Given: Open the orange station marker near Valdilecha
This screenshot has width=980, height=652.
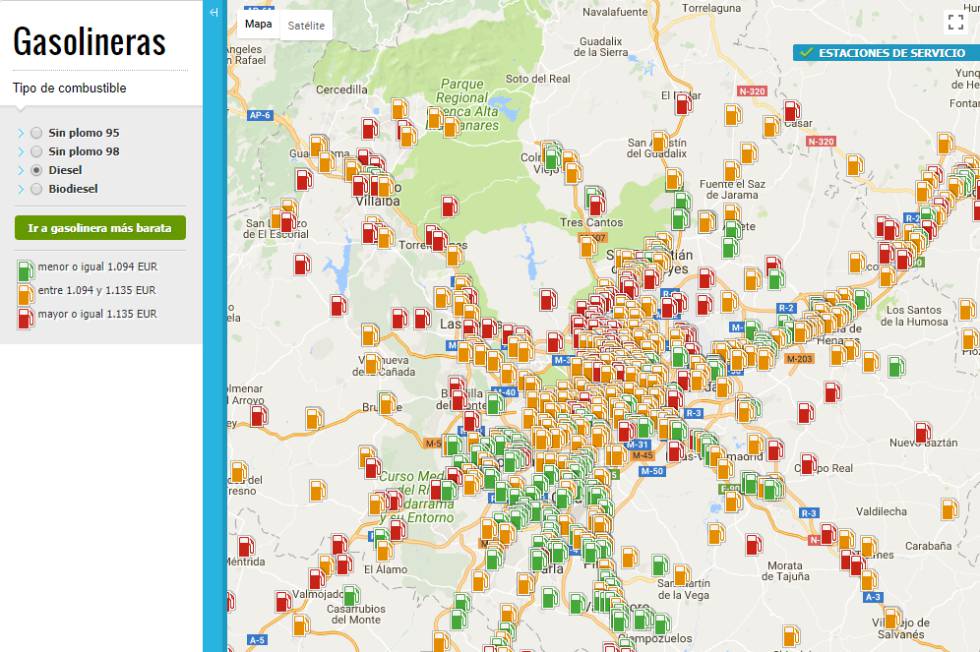Looking at the screenshot, I should 949,509.
